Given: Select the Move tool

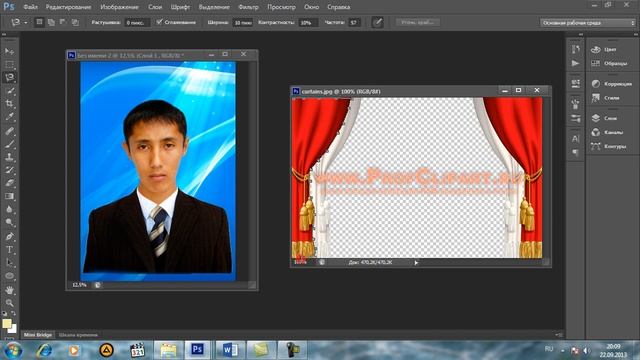Looking at the screenshot, I should (9, 51).
